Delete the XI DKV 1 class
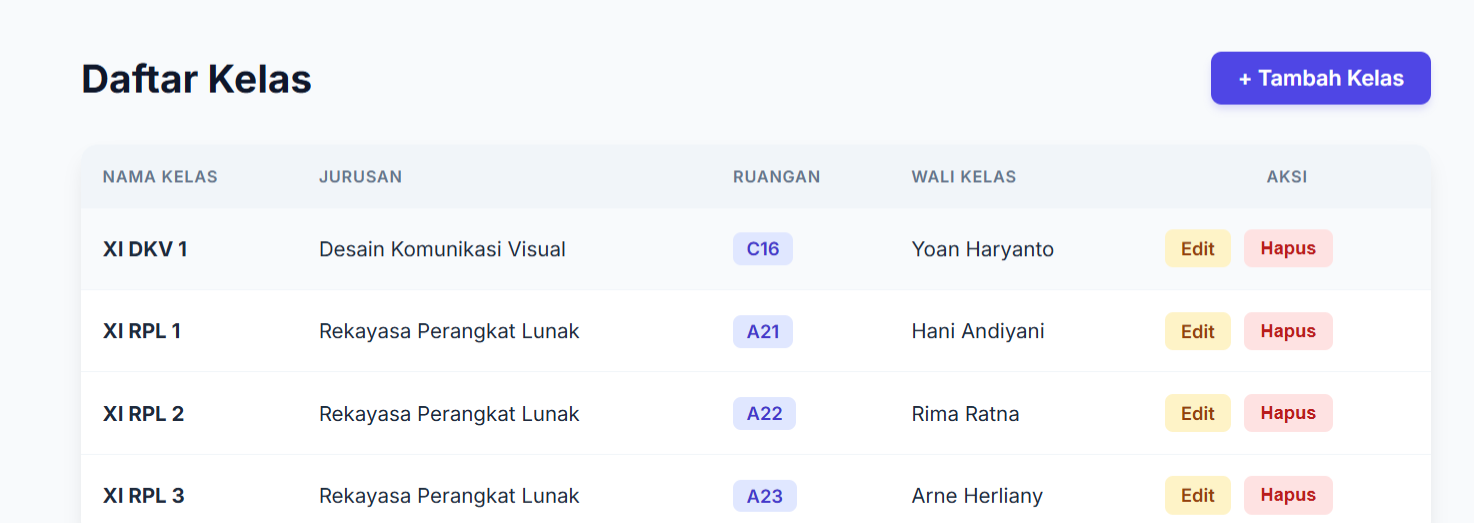 (x=1287, y=249)
